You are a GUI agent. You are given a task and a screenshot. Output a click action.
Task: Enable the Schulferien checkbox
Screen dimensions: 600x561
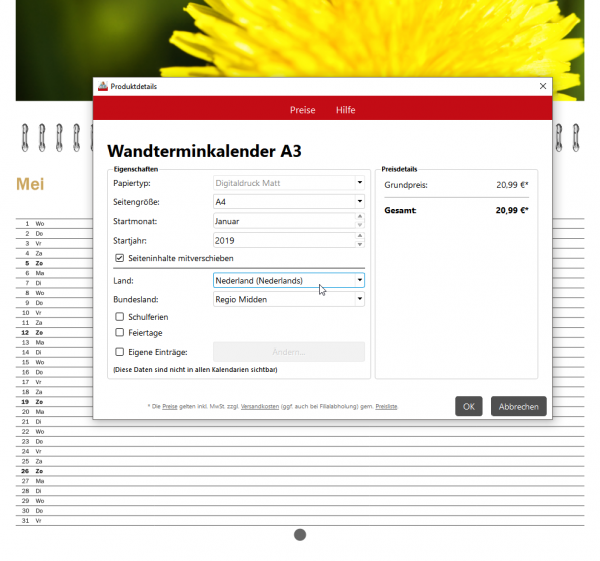pyautogui.click(x=120, y=317)
